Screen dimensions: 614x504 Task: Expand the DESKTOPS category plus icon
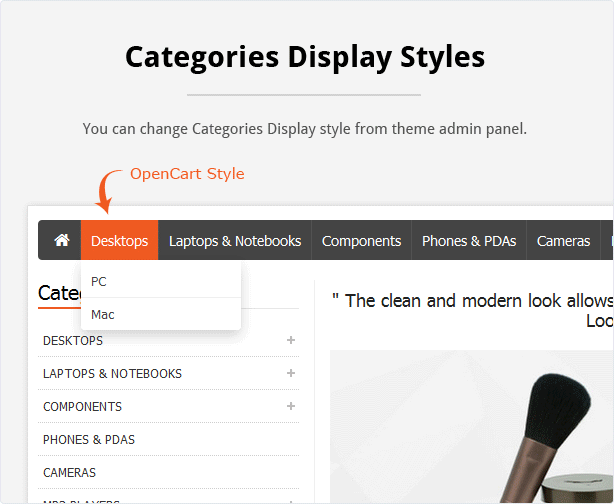click(x=291, y=340)
